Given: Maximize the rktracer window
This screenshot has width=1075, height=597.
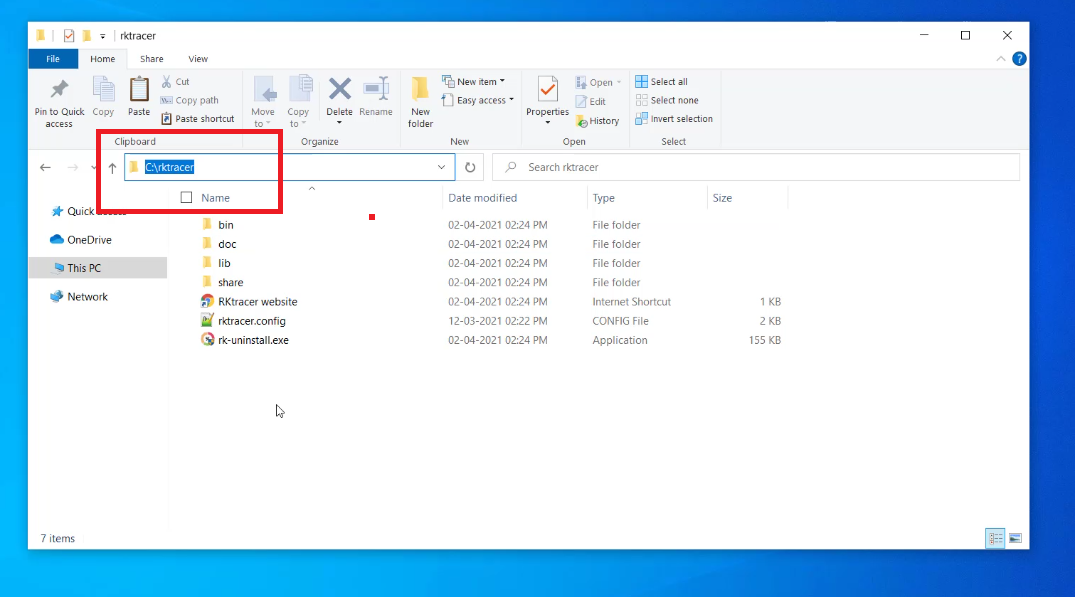Looking at the screenshot, I should 965,36.
